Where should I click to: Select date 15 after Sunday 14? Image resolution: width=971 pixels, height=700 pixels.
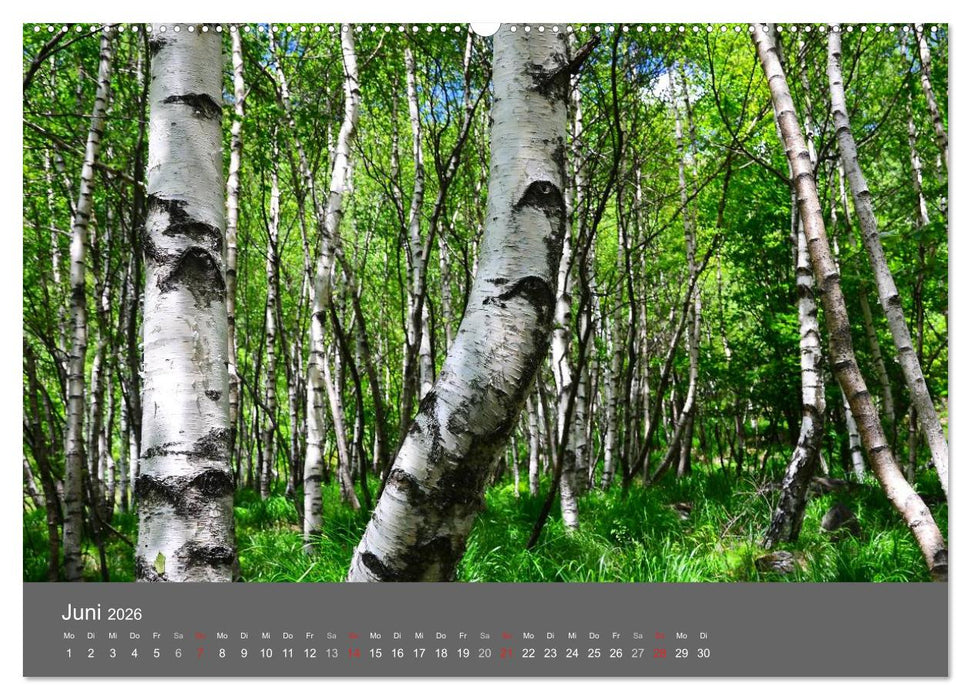[374, 652]
